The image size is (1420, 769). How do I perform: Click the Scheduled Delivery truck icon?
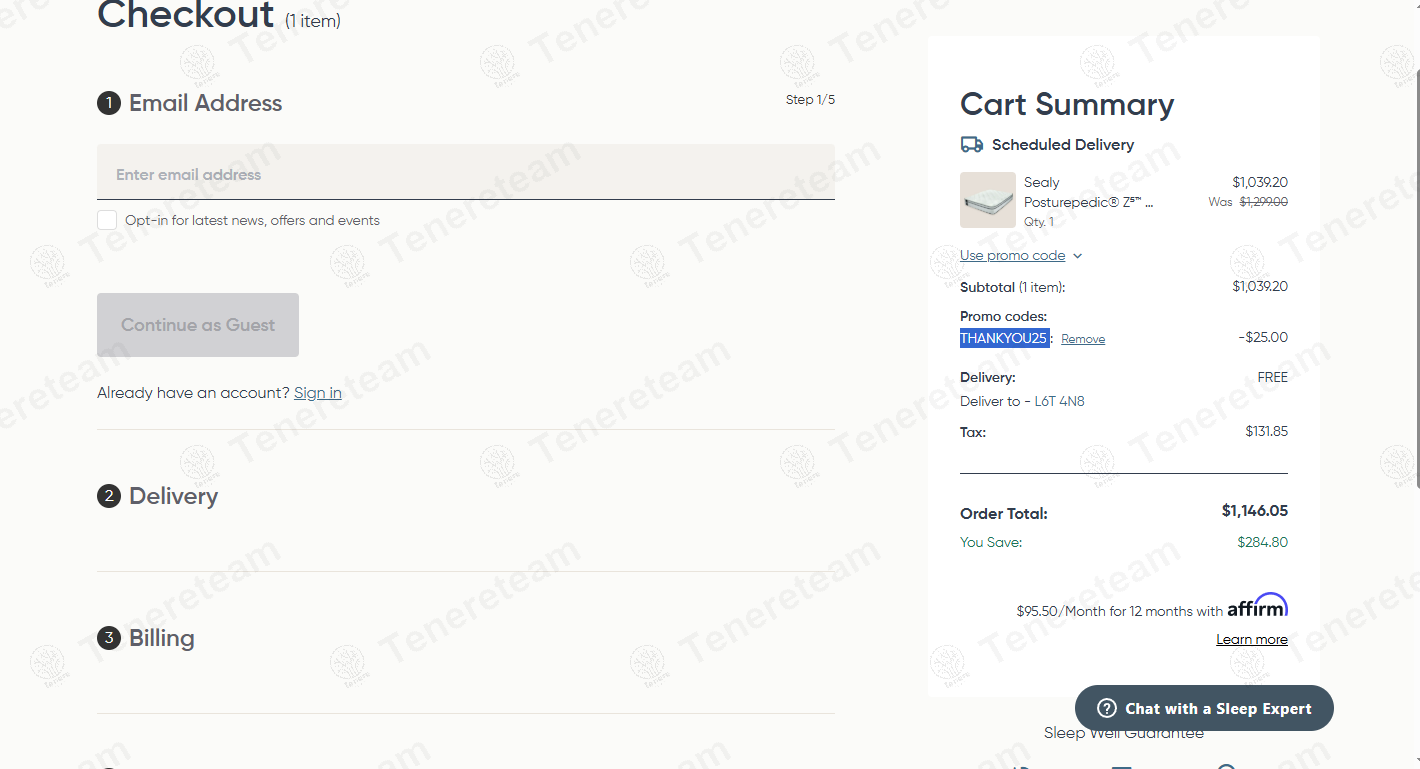[x=971, y=145]
